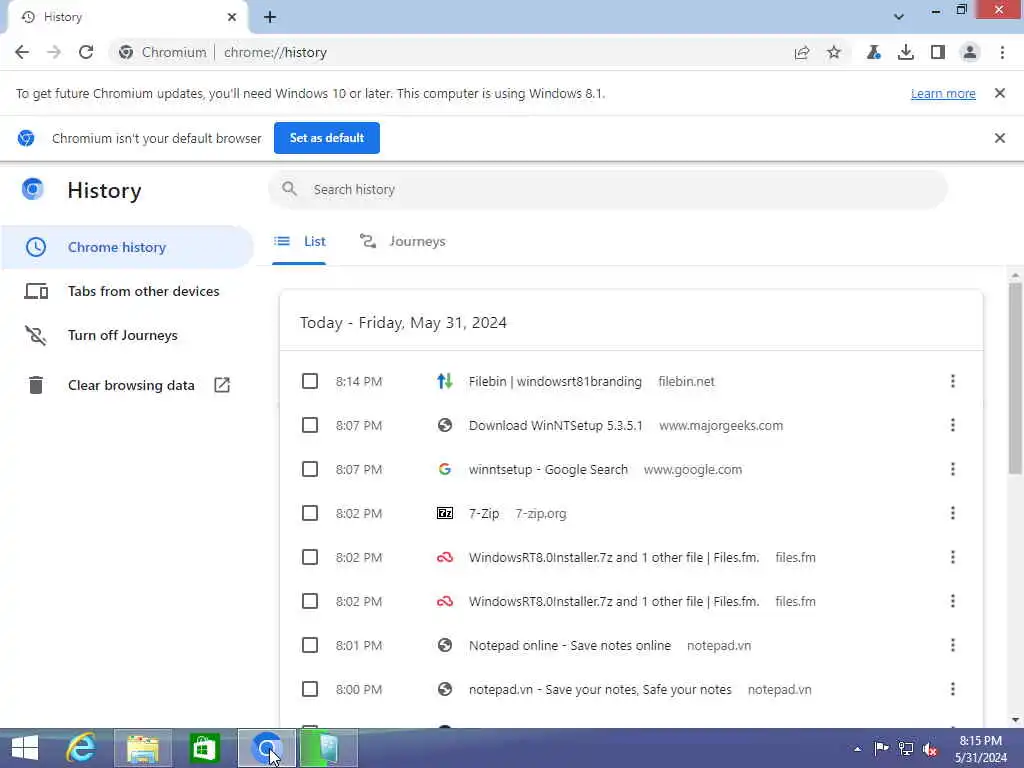Open actions menu for winntsetup Google Search
Image resolution: width=1024 pixels, height=768 pixels.
click(x=953, y=470)
